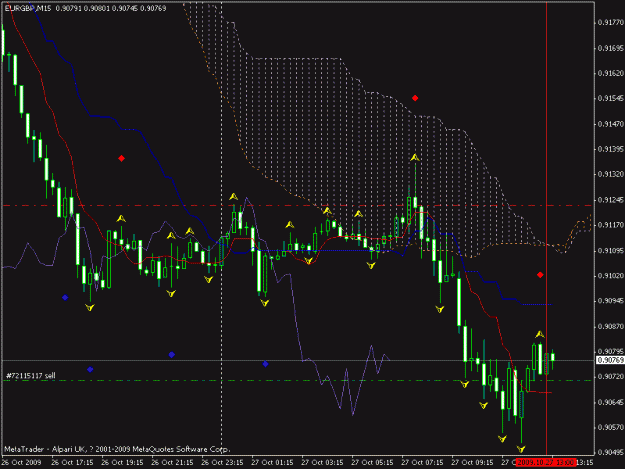Image resolution: width=625 pixels, height=469 pixels.
Task: Click the 0.91320 price axis label
Action: (x=611, y=175)
